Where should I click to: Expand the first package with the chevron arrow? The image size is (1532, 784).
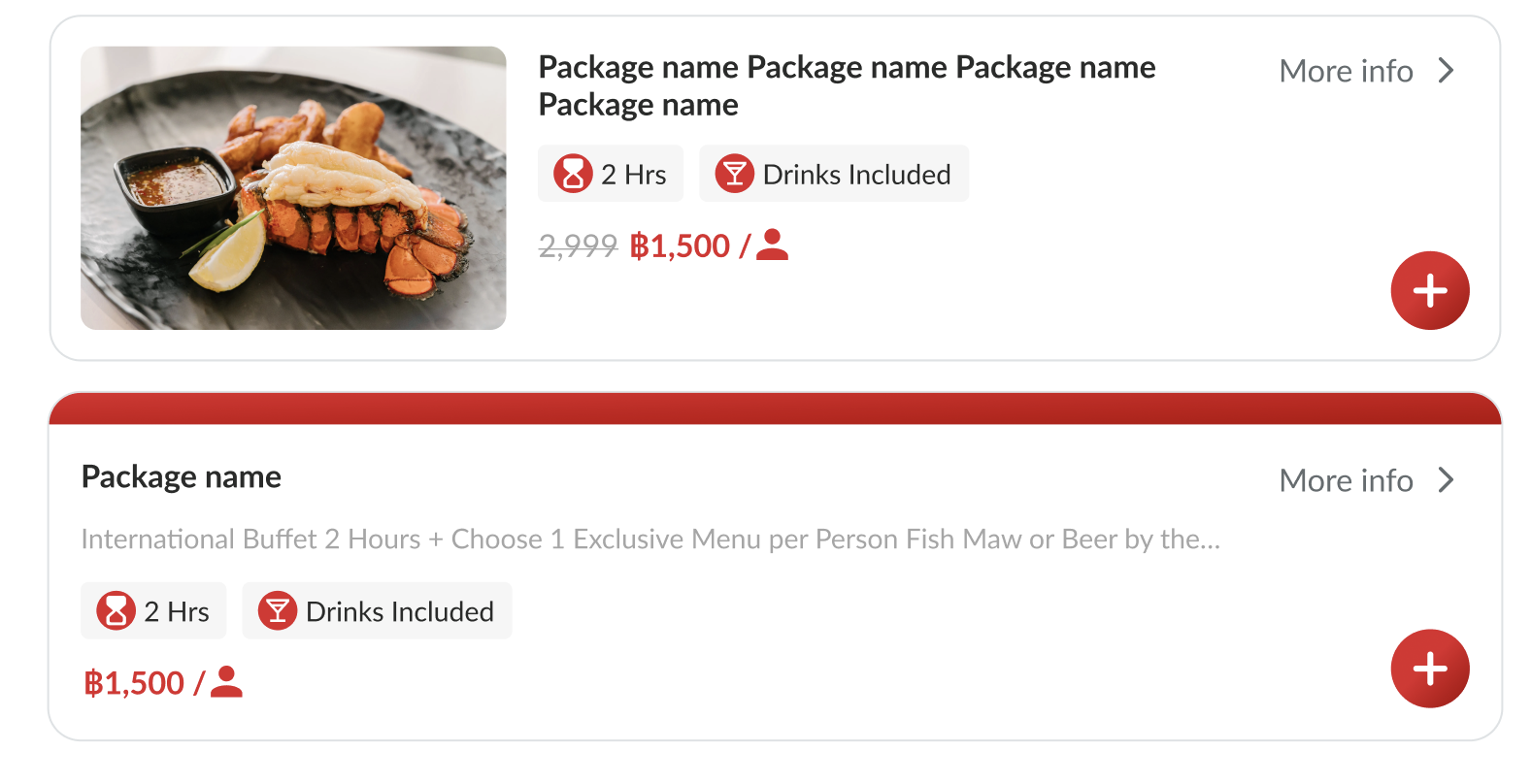1447,71
